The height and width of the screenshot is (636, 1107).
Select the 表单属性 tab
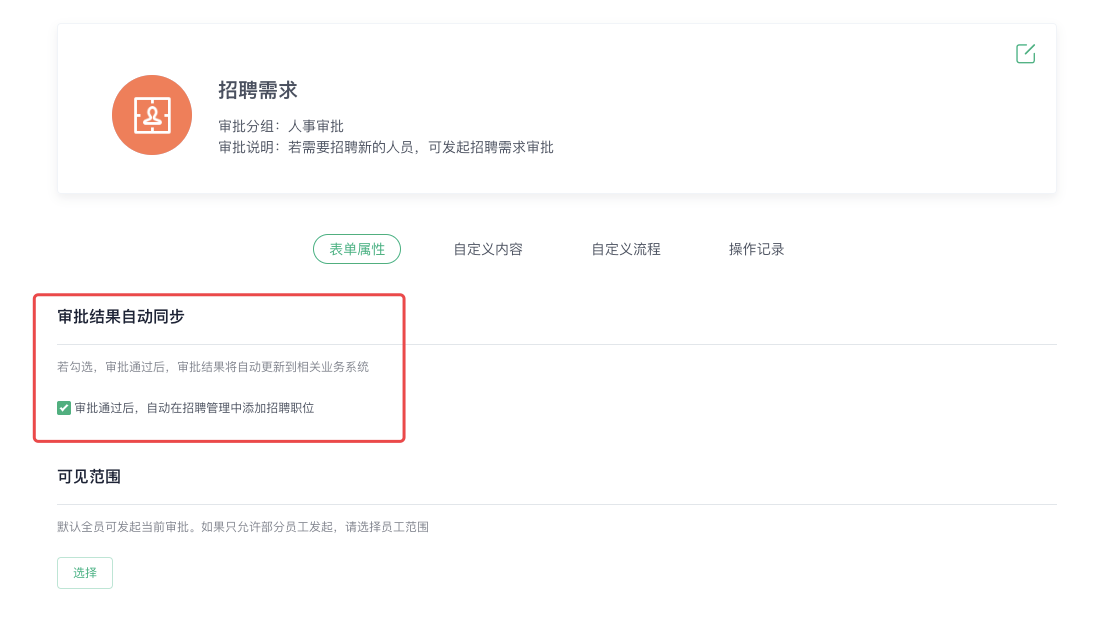tap(357, 249)
